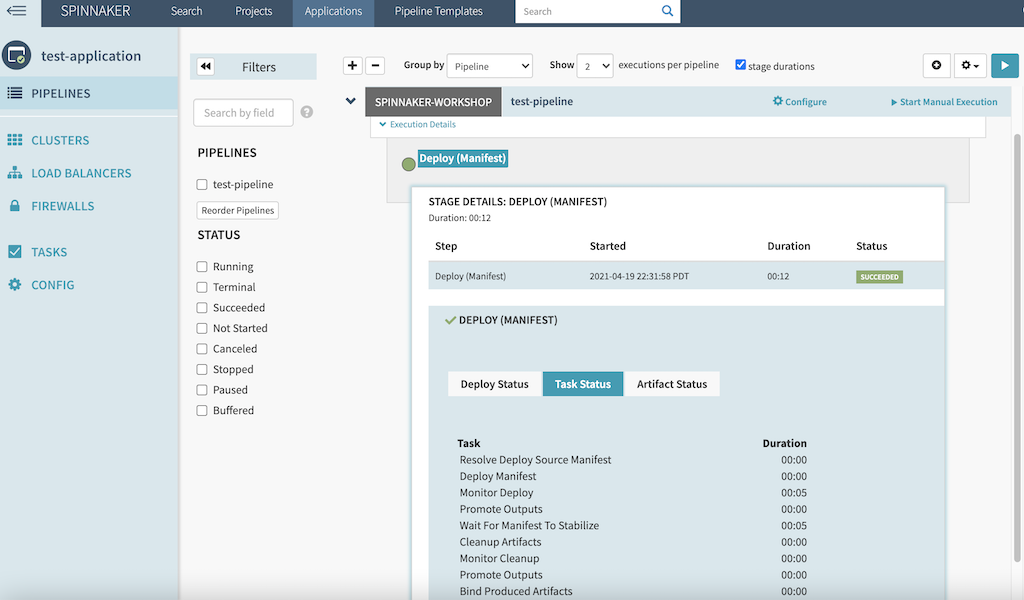Screen dimensions: 1024x600
Task: Switch to Deploy Status tab
Action: point(494,384)
